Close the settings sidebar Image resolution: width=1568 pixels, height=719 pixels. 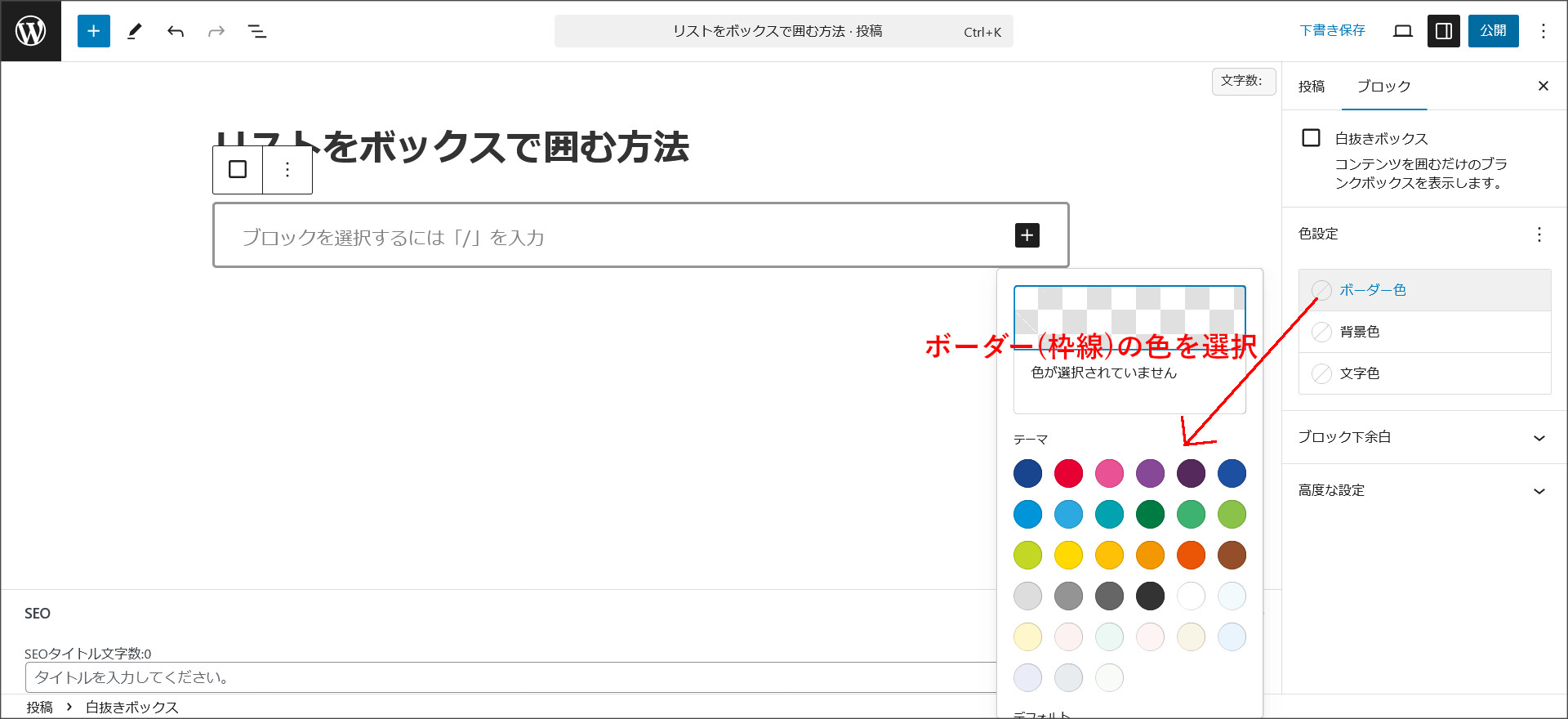[1543, 86]
